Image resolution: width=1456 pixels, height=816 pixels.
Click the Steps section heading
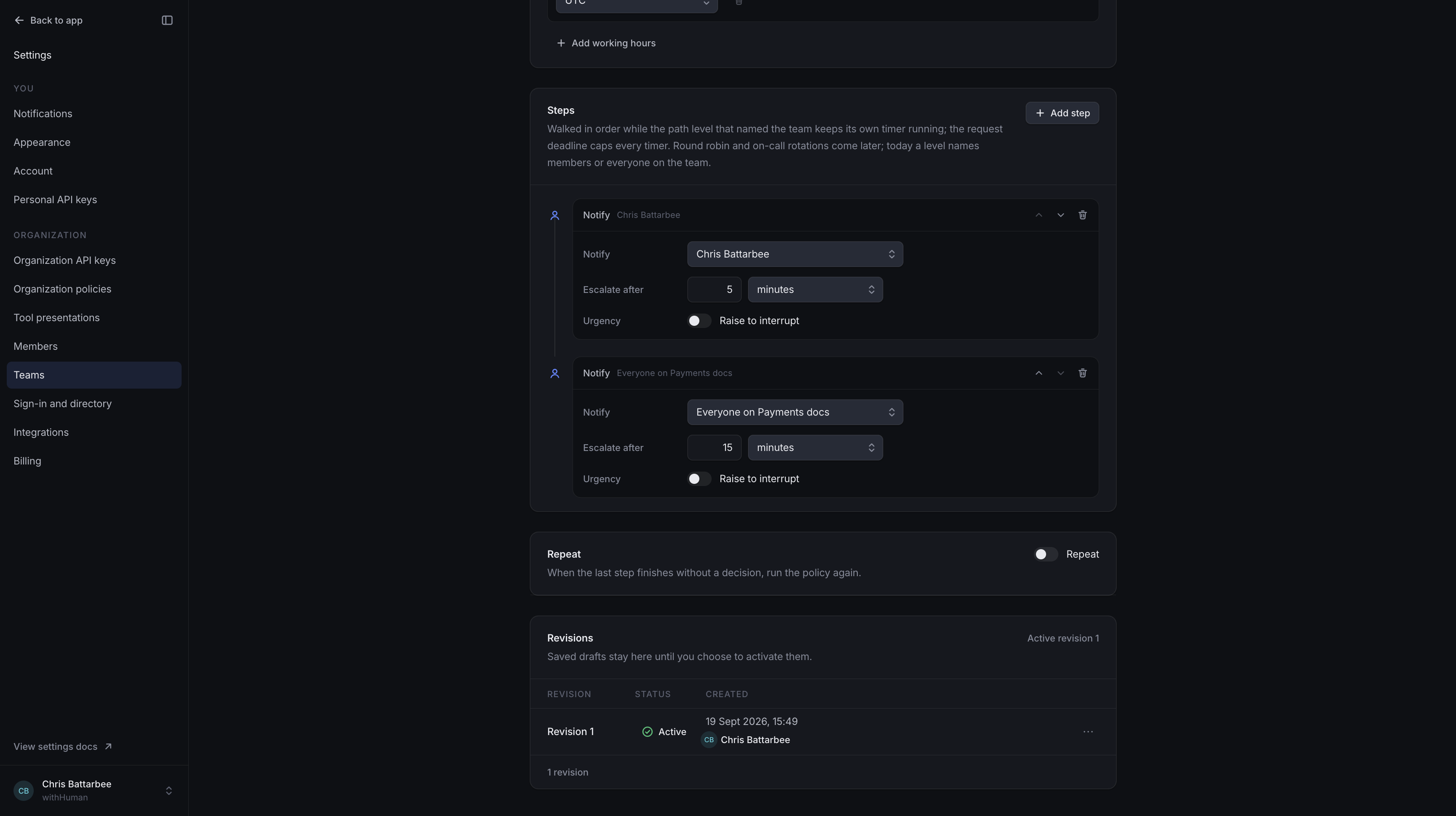point(561,110)
